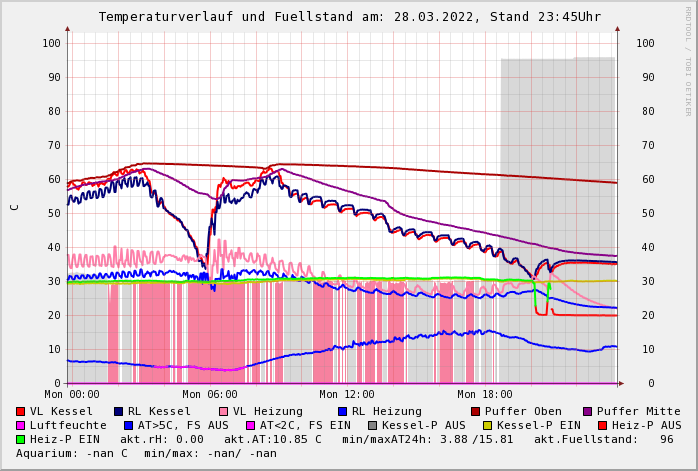698x471 pixels.
Task: Click the 'RL Heizung' legend label
Action: [x=387, y=411]
